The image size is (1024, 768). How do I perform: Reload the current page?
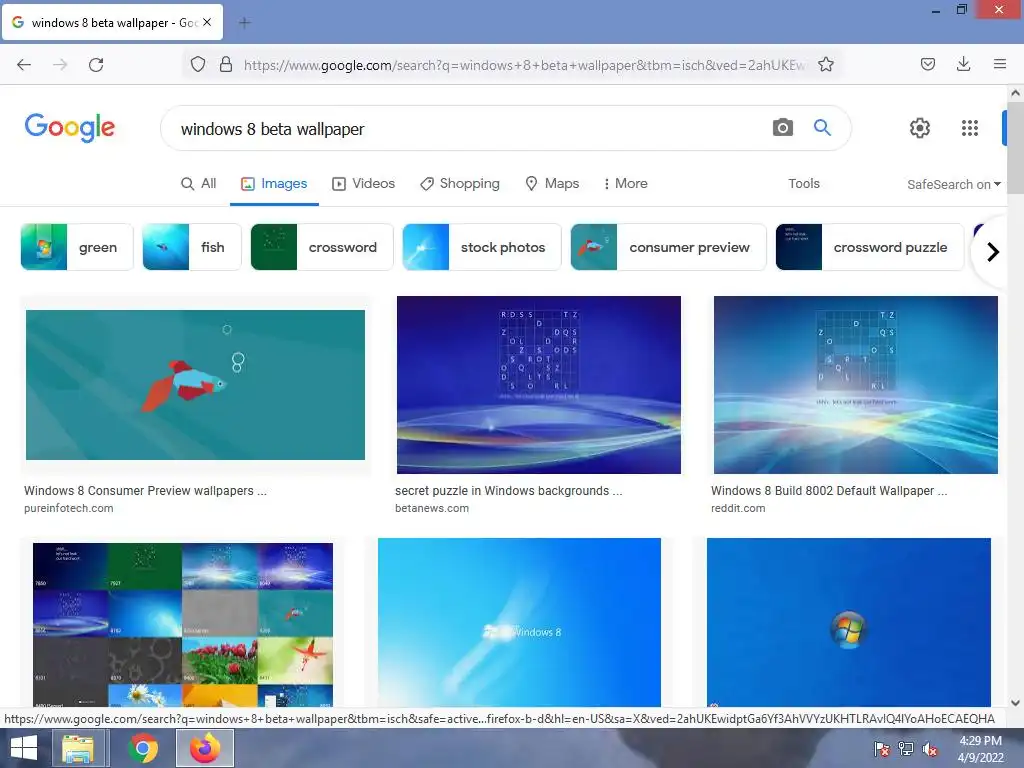pyautogui.click(x=96, y=64)
